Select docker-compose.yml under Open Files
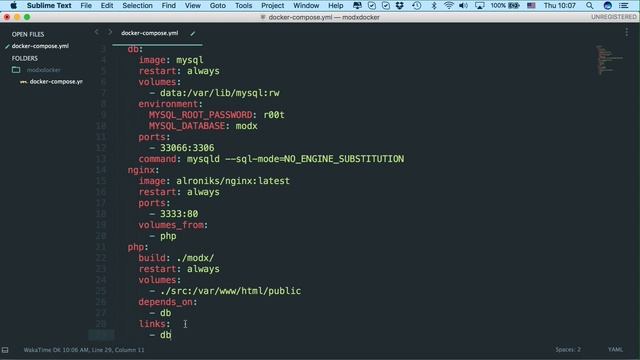640x360 pixels. pos(40,46)
